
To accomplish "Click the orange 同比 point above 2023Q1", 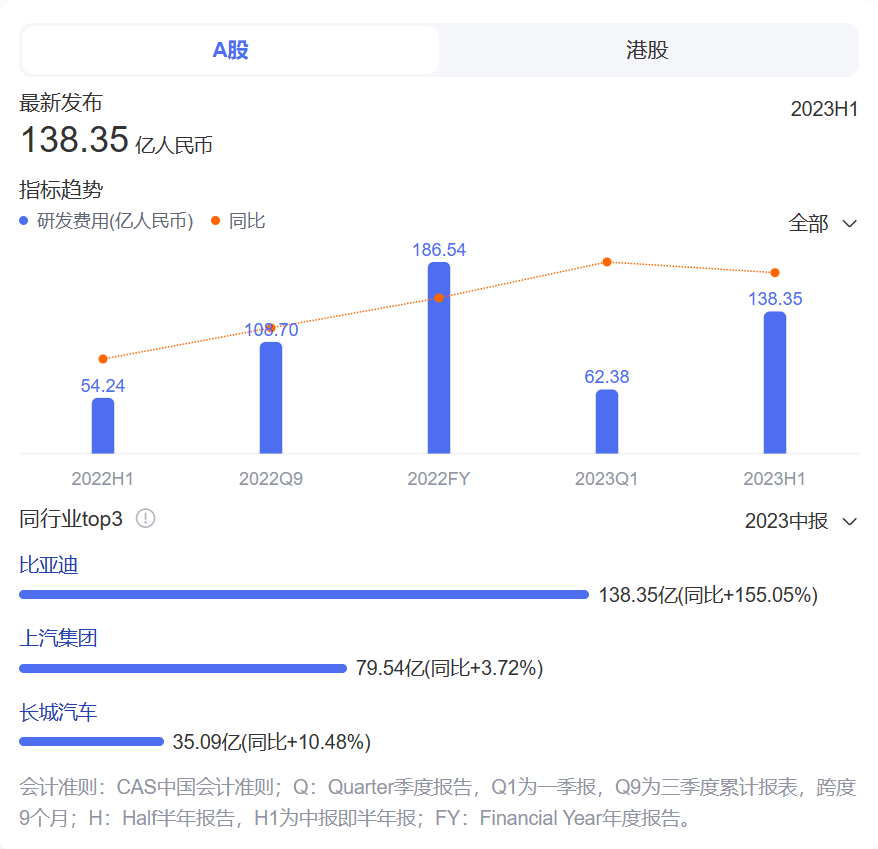I will coord(607,262).
